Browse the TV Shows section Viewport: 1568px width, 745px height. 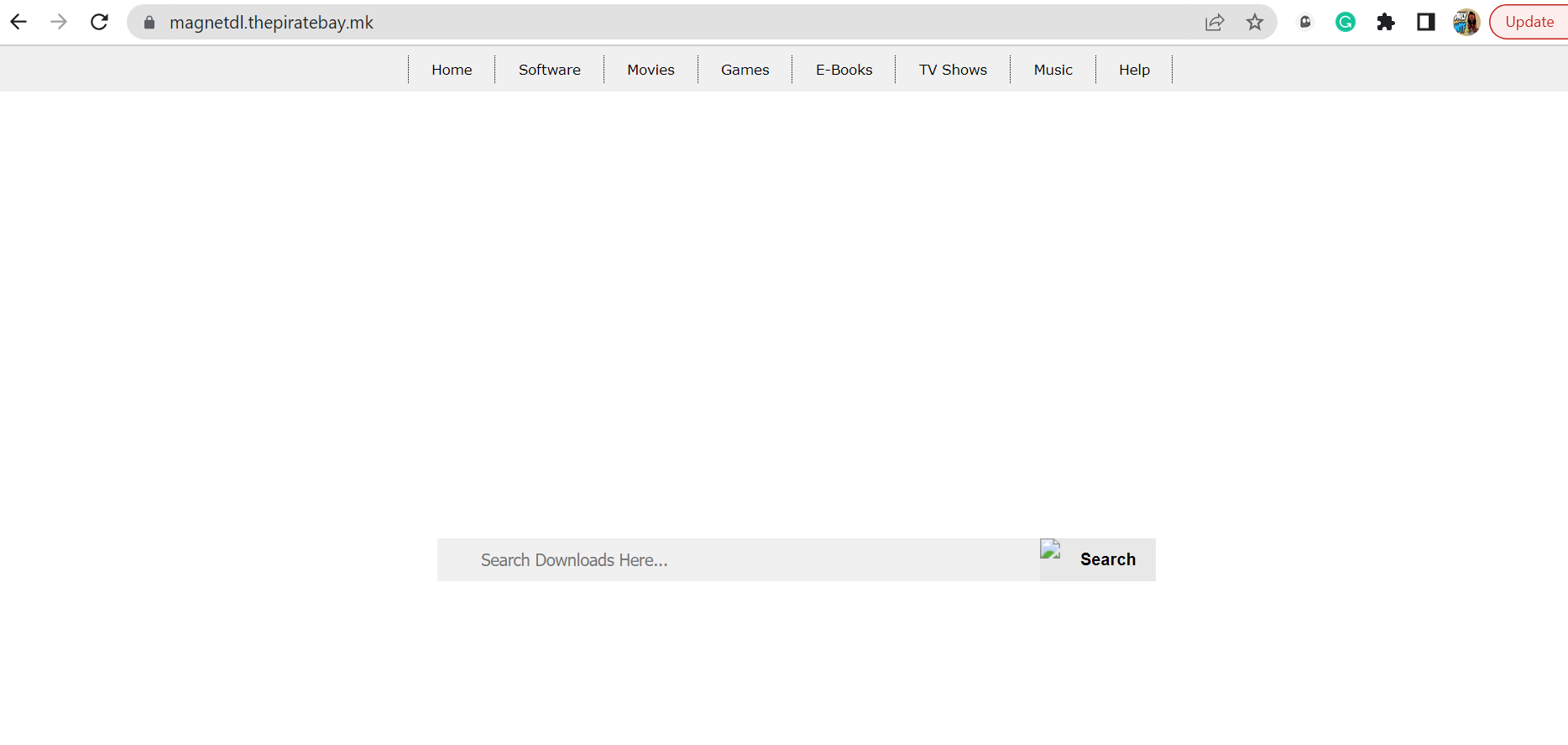point(953,70)
